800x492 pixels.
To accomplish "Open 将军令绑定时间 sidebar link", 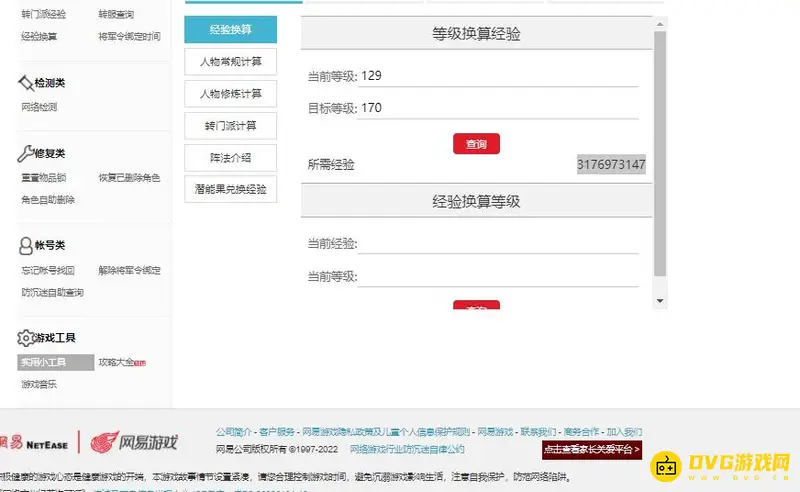I will [129, 36].
